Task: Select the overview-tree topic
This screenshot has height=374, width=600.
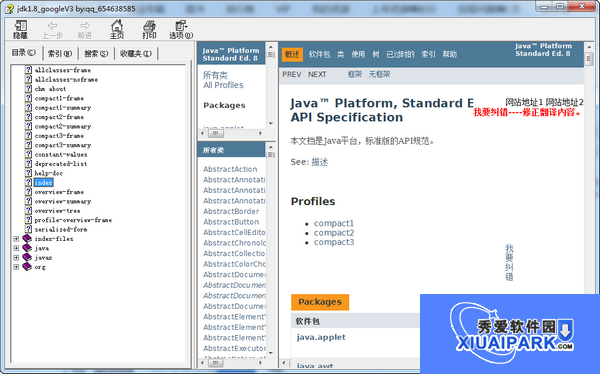Action: [57, 211]
